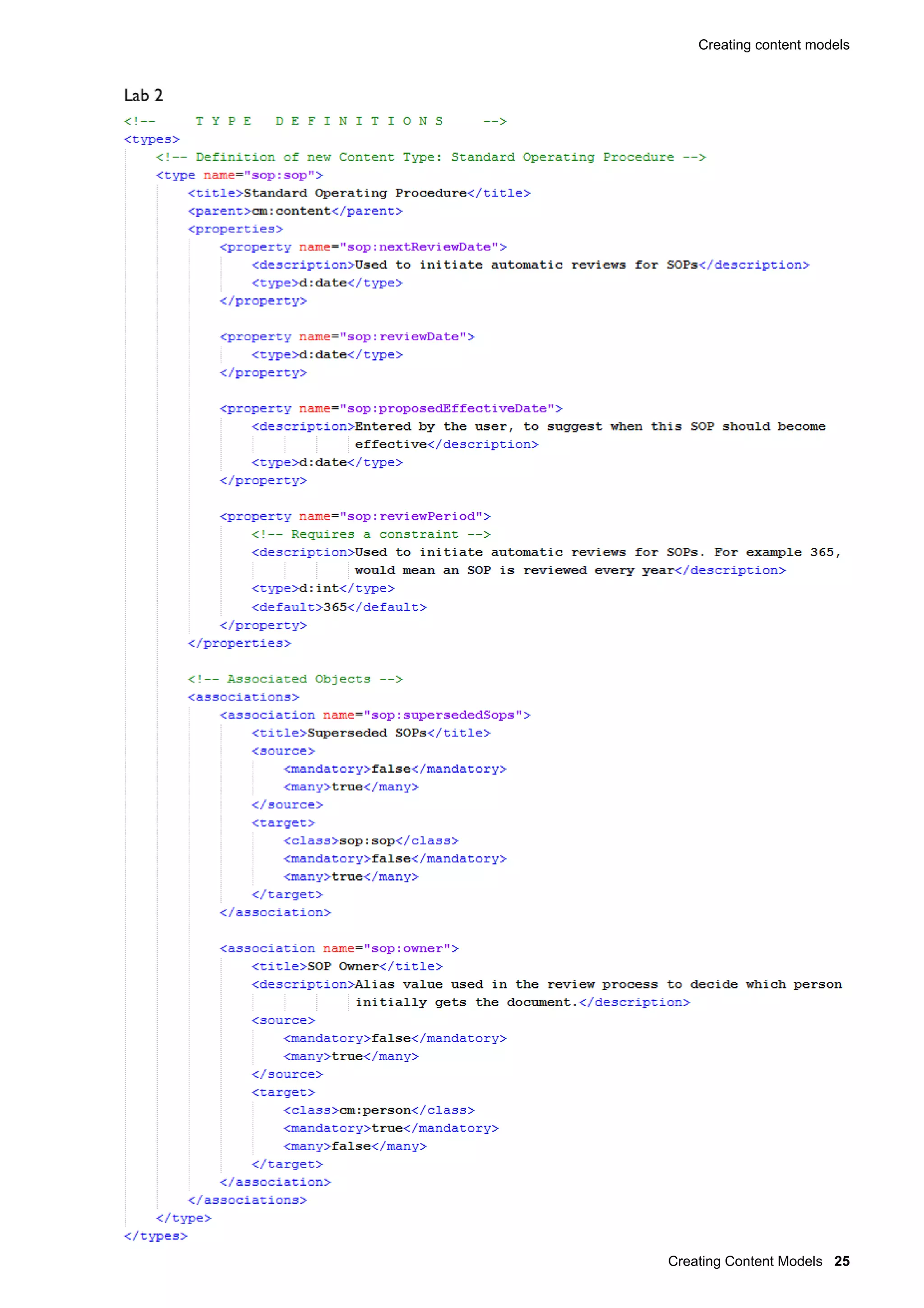Click the d:int type value

pyautogui.click(x=319, y=588)
